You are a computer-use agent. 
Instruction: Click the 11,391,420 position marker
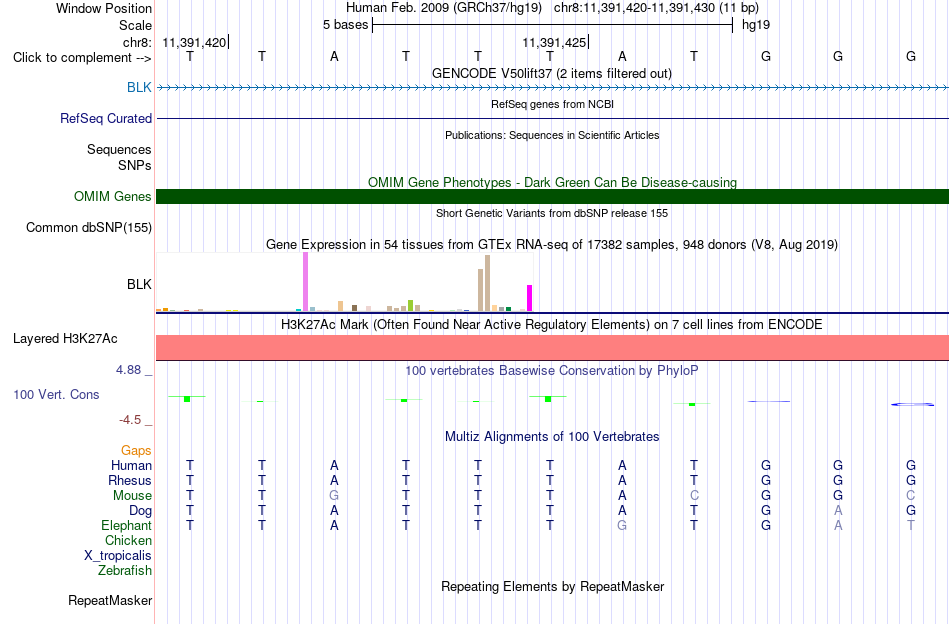click(x=194, y=42)
